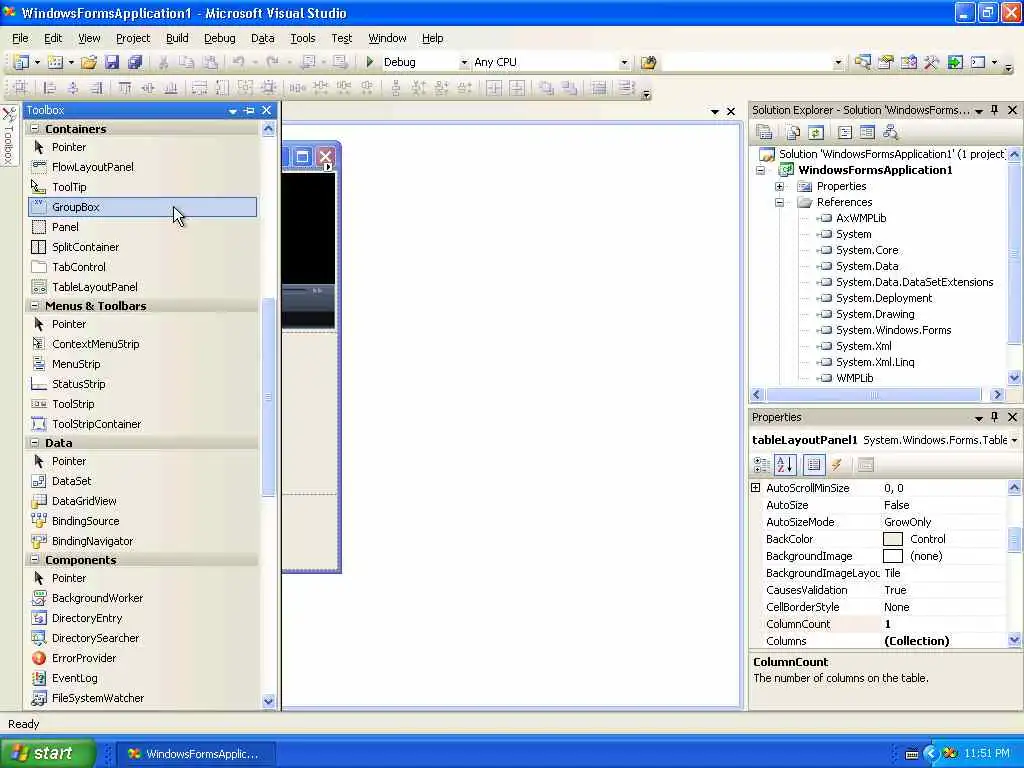
Task: Select the DataSet toolbox item
Action: (x=142, y=481)
